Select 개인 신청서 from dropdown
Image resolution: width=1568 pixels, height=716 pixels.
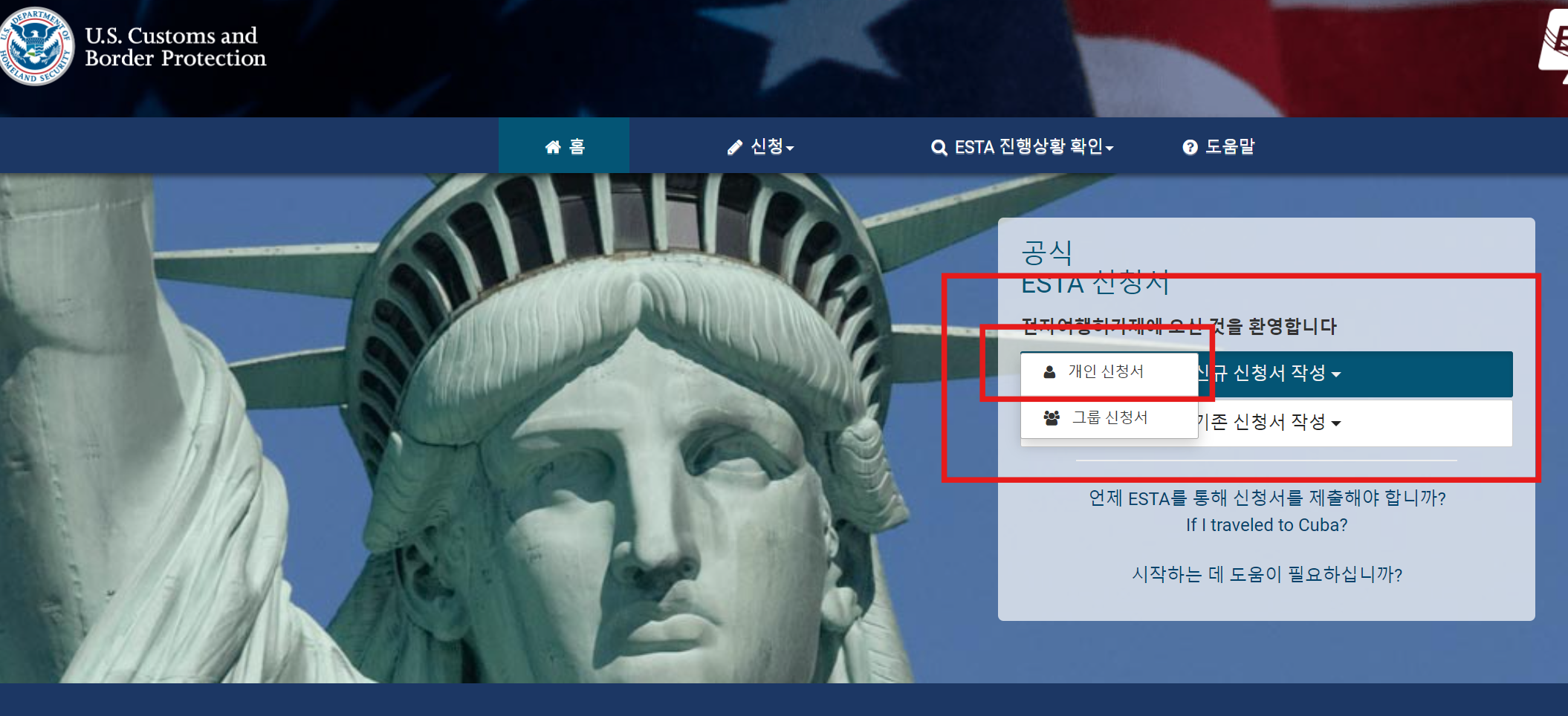(x=1109, y=373)
